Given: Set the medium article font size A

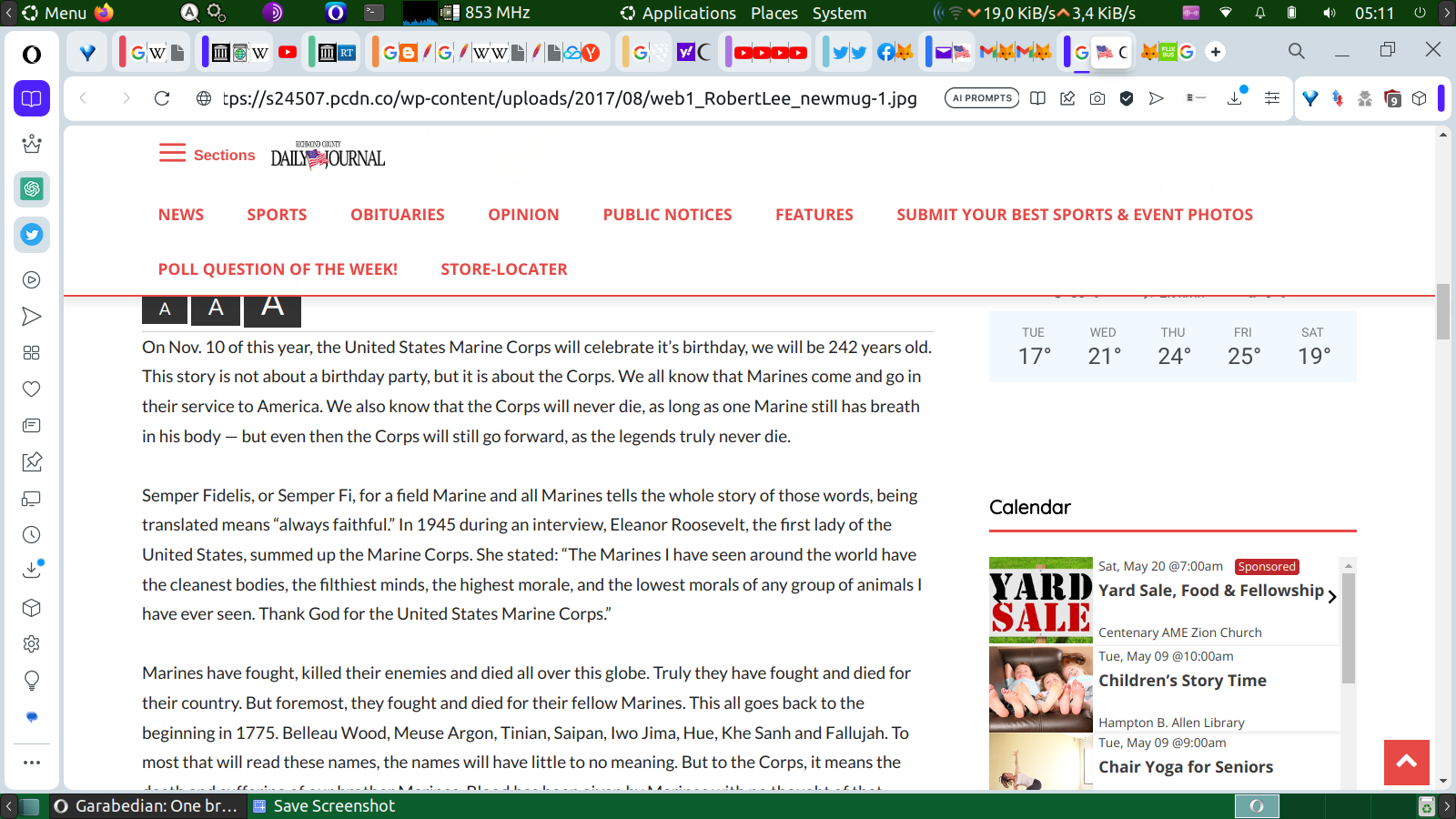Looking at the screenshot, I should 216,308.
